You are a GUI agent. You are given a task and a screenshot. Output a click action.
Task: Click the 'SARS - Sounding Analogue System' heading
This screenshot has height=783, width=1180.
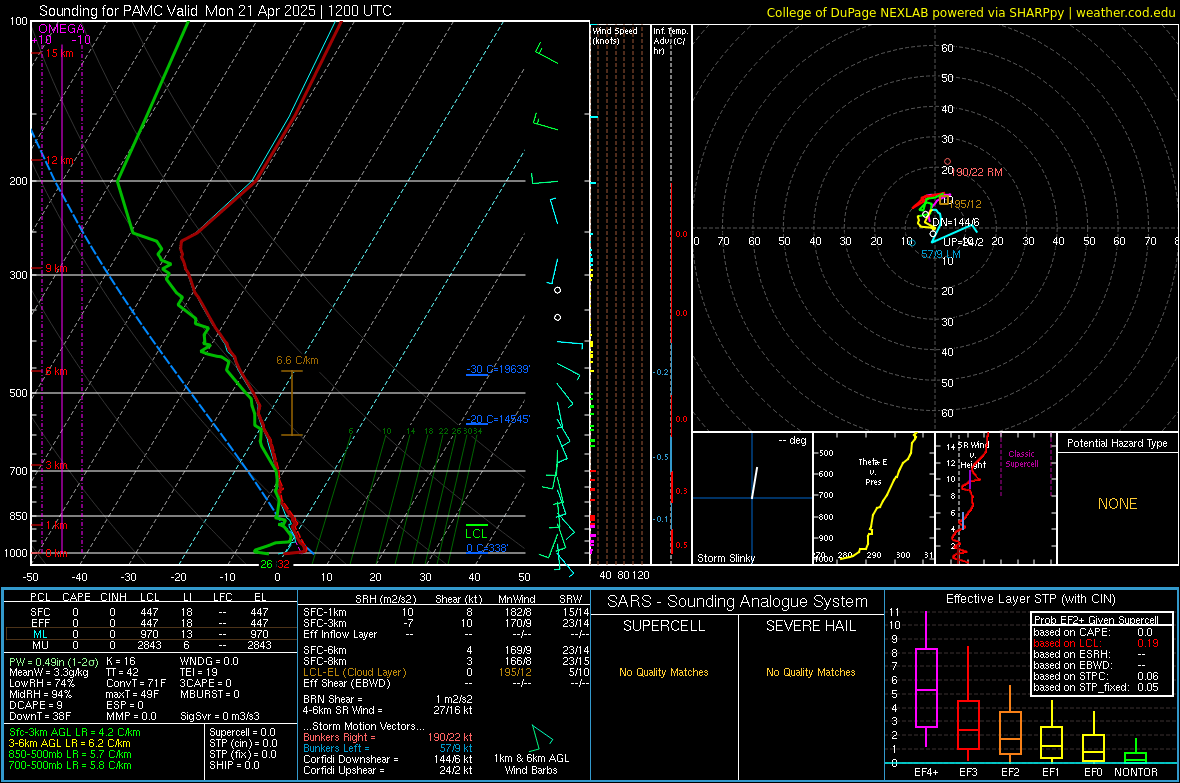(738, 602)
